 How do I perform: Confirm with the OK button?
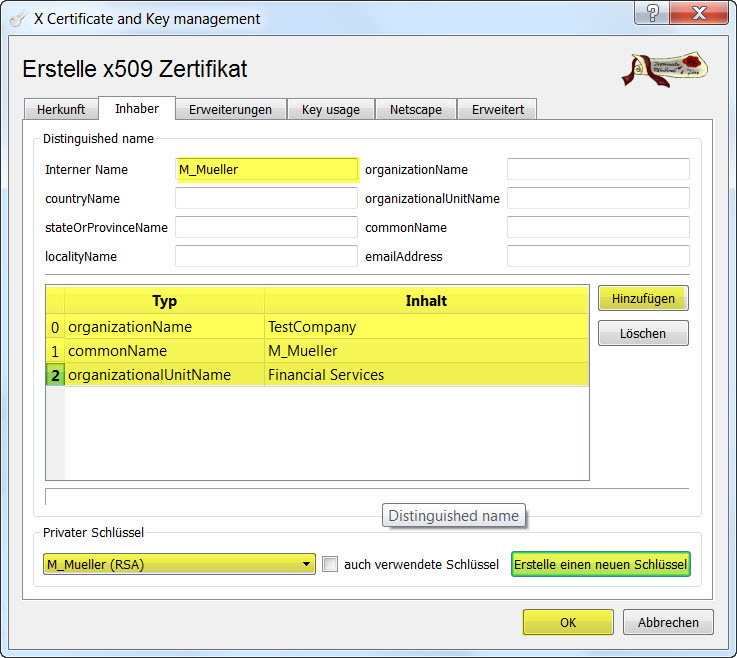coord(567,622)
